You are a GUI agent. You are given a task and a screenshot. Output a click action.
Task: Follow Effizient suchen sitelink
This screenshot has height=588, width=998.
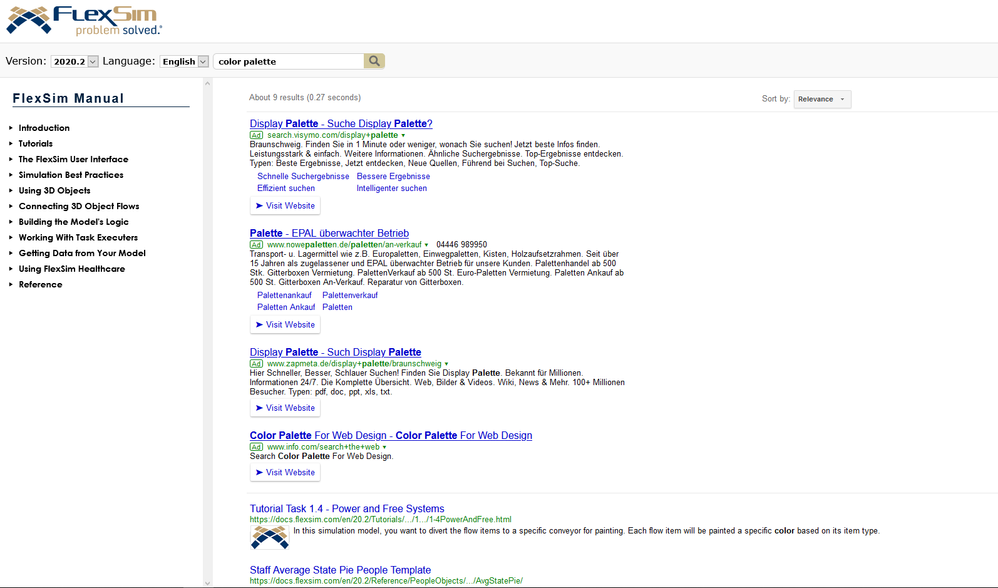(286, 188)
